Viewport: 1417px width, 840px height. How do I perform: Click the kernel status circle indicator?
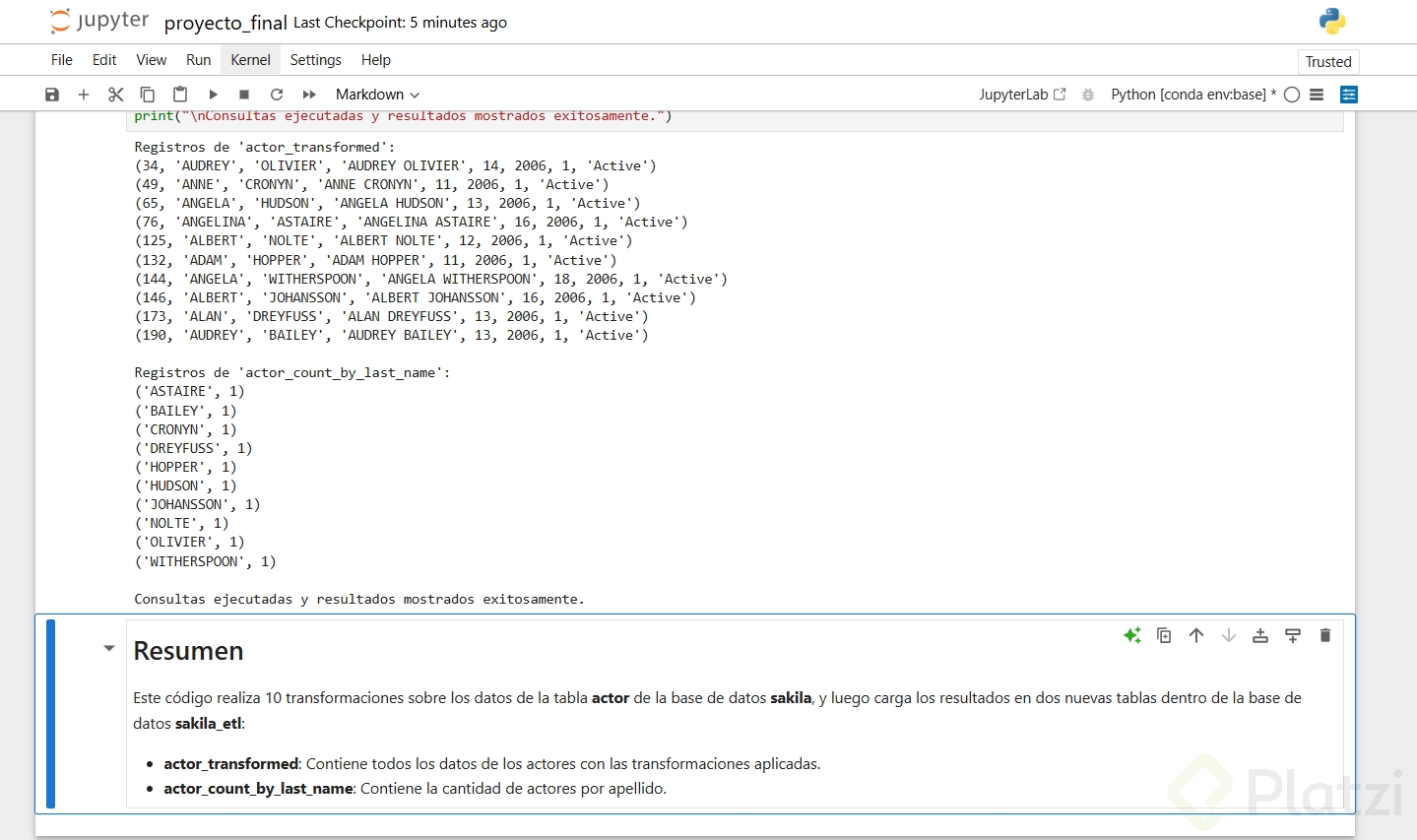(1292, 95)
